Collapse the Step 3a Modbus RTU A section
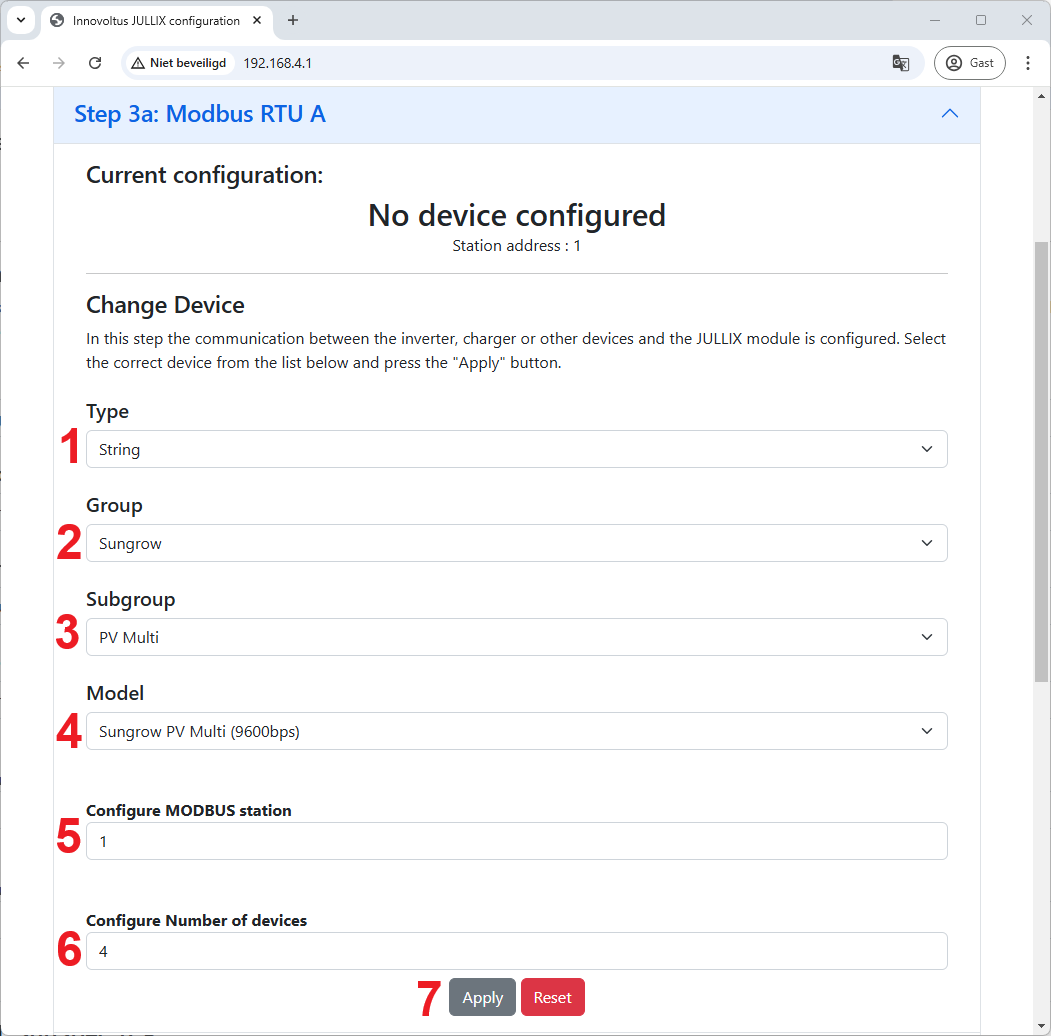Viewport: 1051px width, 1036px height. pyautogui.click(x=949, y=114)
